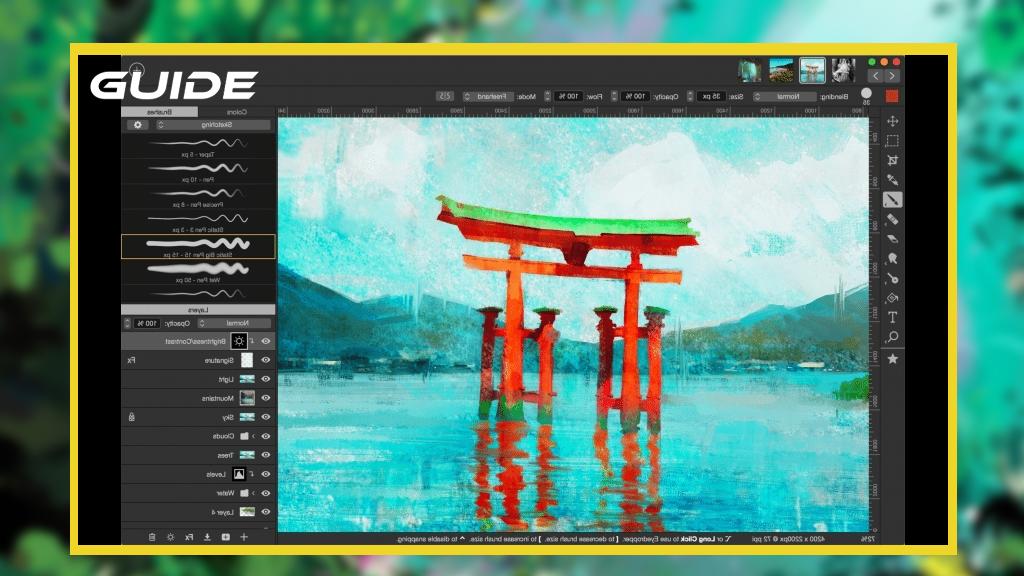Hide the Signature layer
1024x576 pixels.
(x=266, y=360)
